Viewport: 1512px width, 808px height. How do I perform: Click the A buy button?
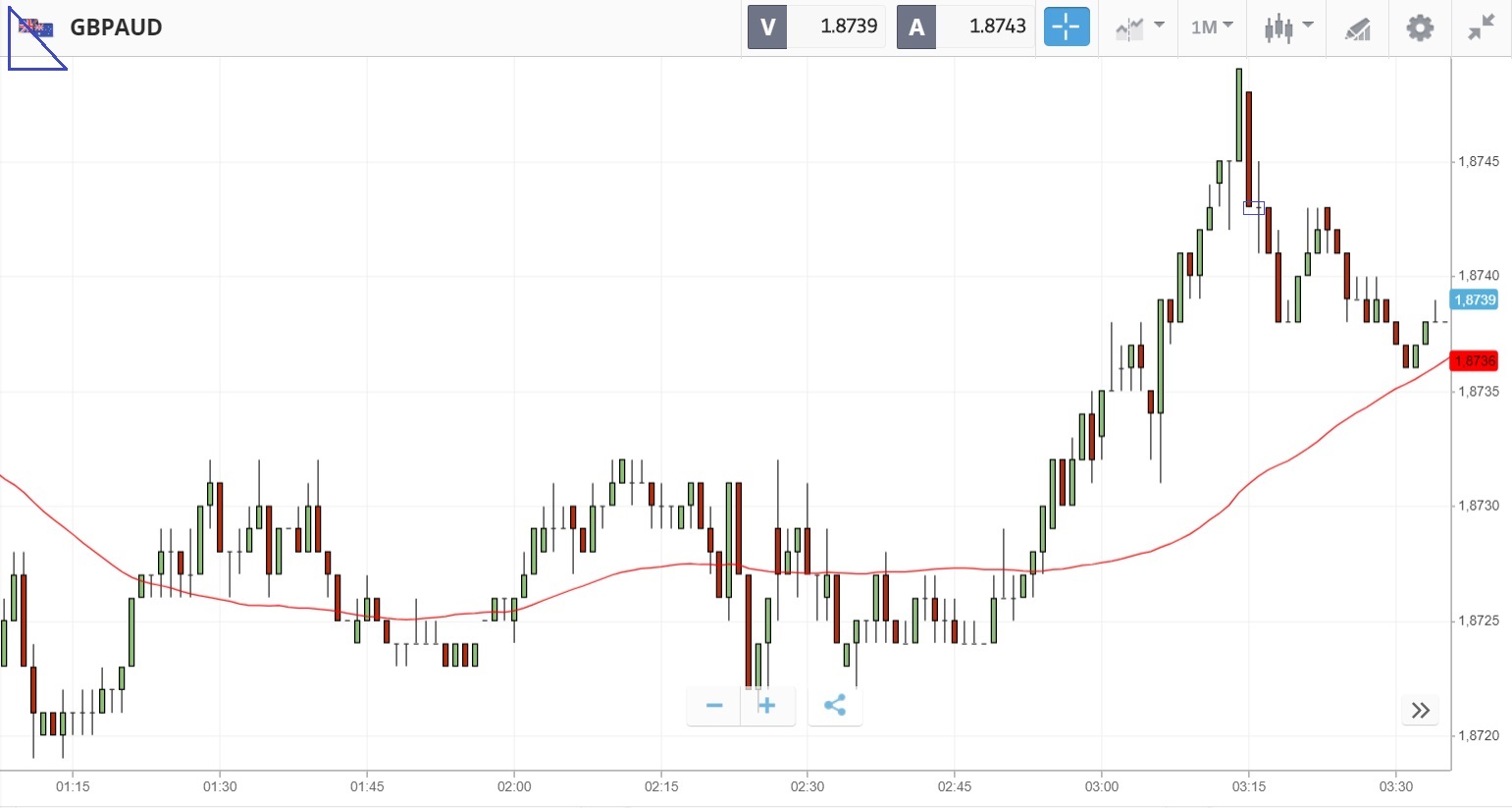(x=916, y=27)
